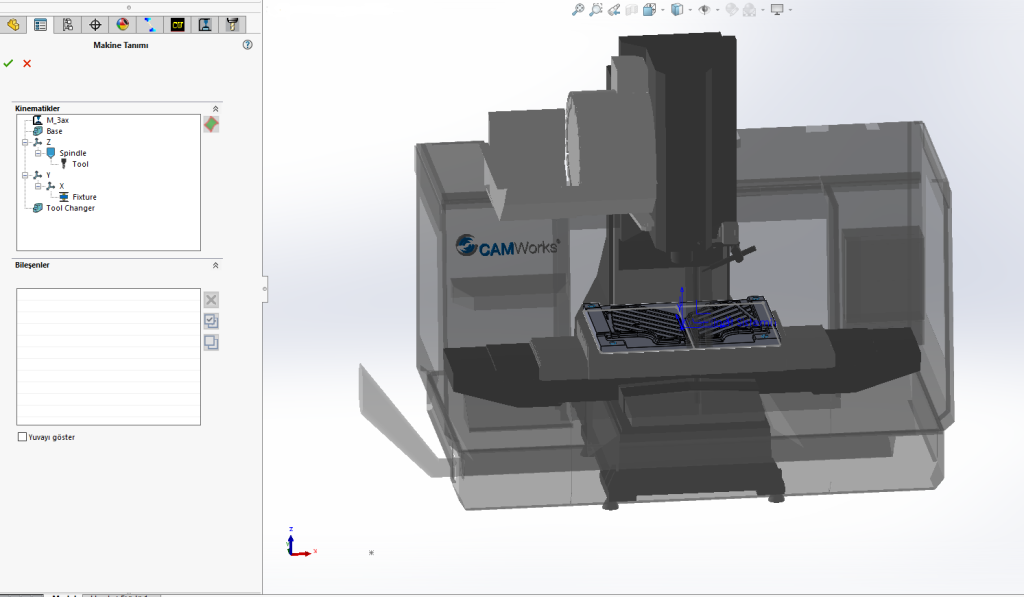The height and width of the screenshot is (597, 1024).
Task: Switch to the ConfigurationManager tab
Action: [x=68, y=24]
